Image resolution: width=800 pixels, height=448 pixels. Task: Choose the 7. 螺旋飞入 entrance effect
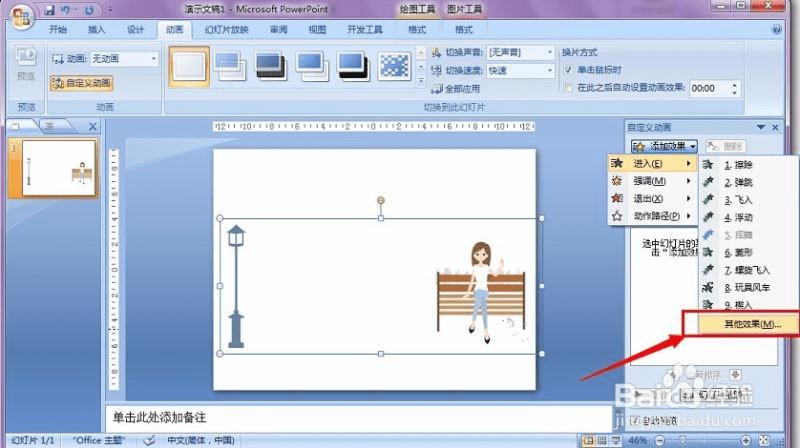click(x=748, y=270)
